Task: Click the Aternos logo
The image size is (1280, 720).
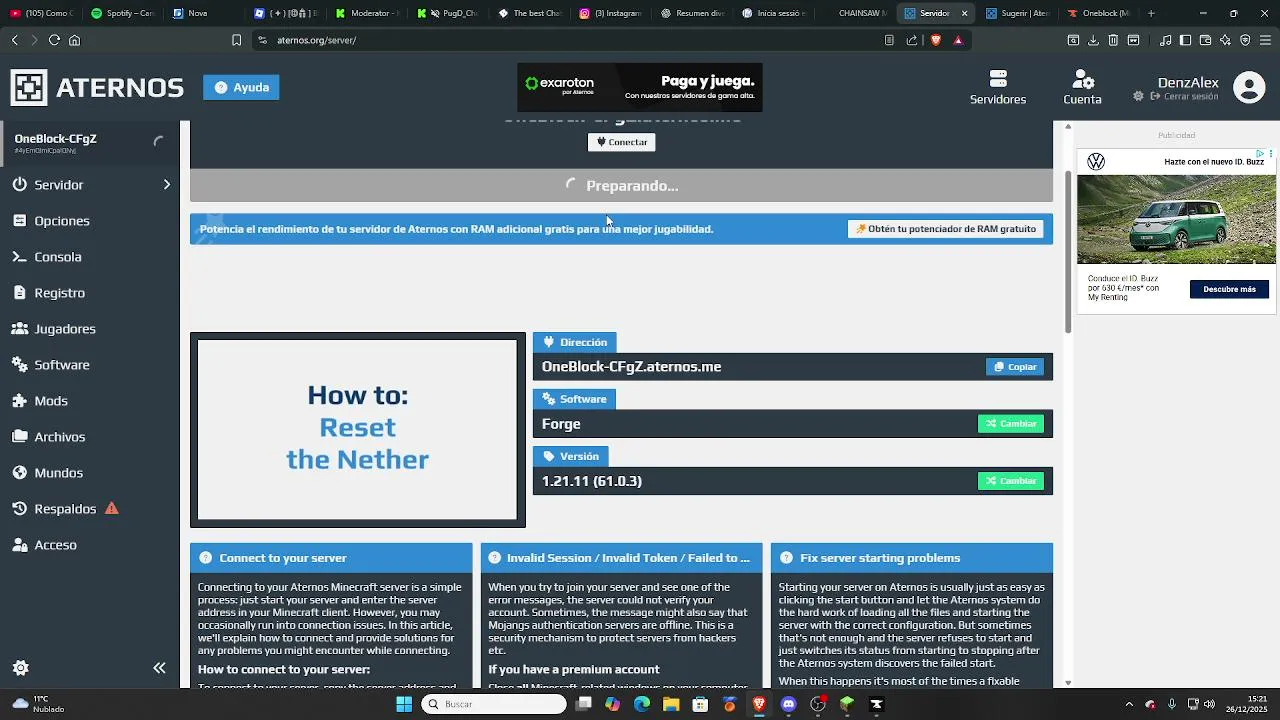Action: click(x=97, y=87)
